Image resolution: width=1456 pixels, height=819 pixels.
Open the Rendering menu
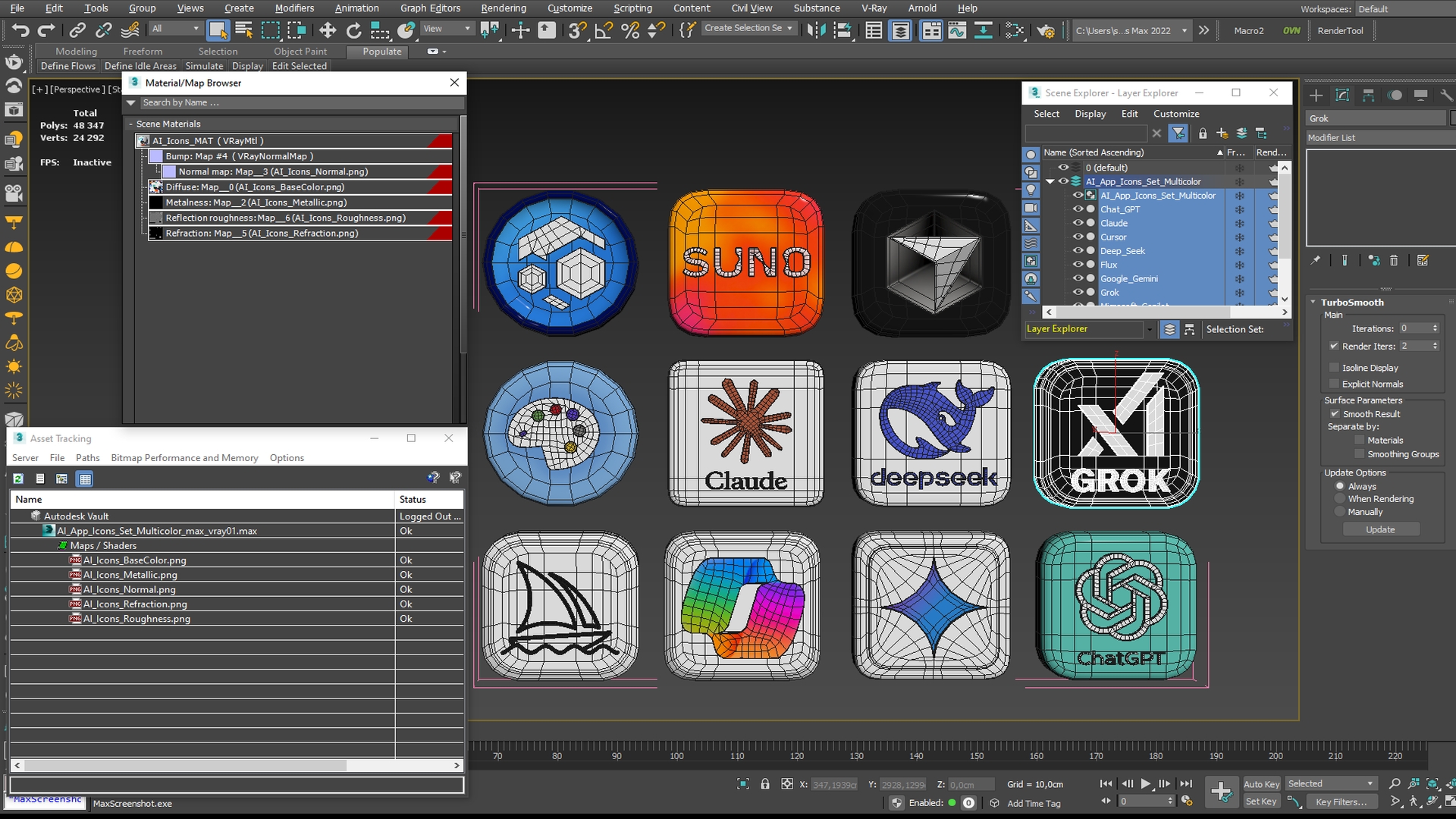pos(503,8)
